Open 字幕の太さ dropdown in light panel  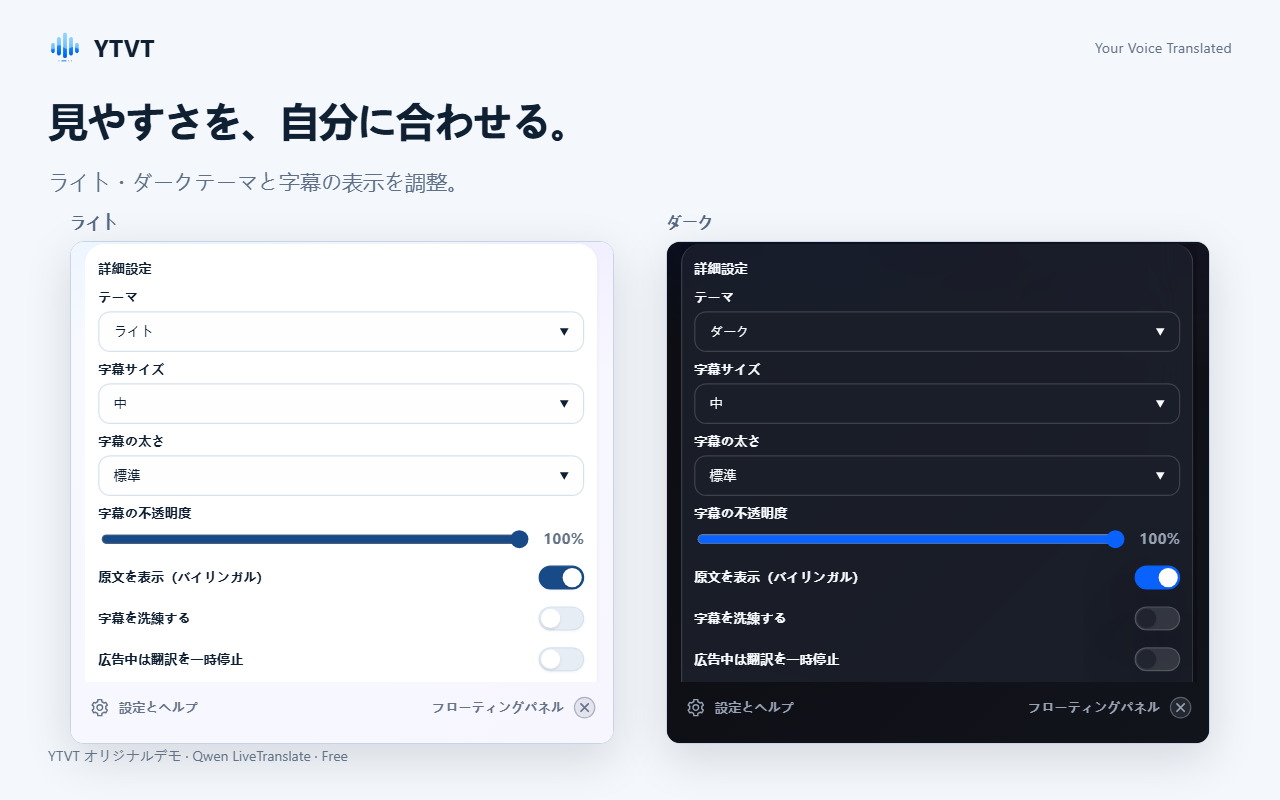point(341,475)
